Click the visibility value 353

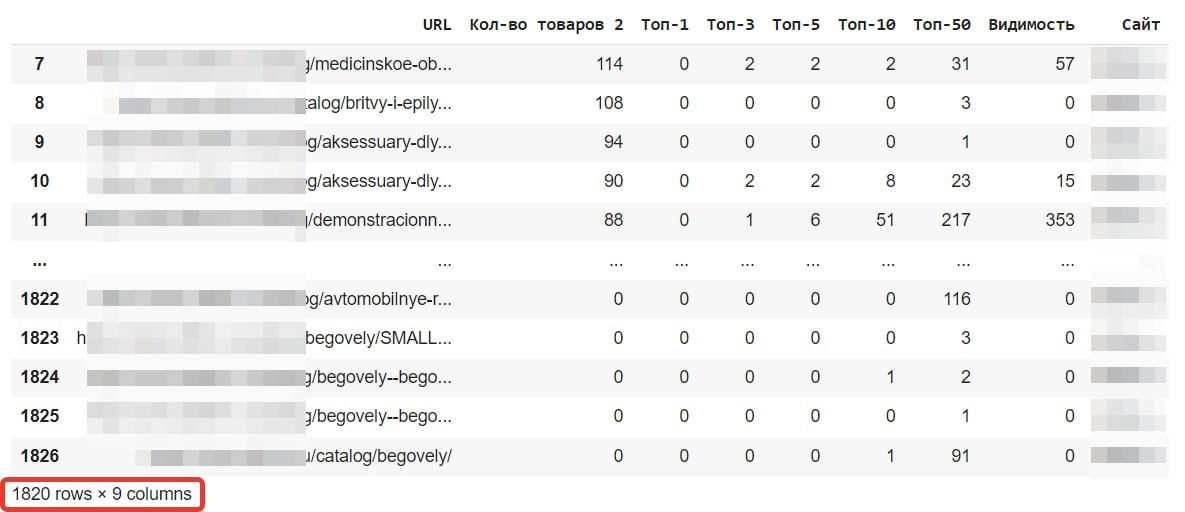point(1060,220)
